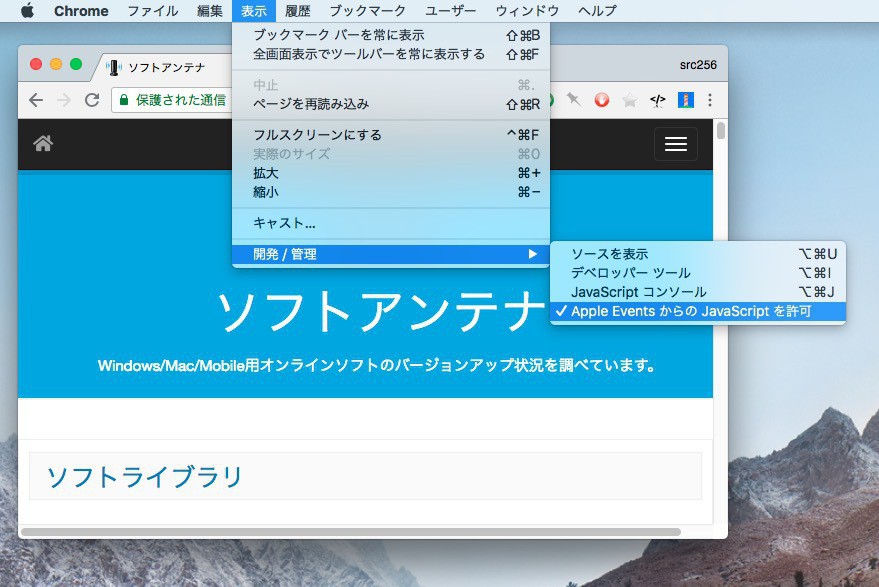Open the 編集 menu
The image size is (879, 587).
coord(210,11)
